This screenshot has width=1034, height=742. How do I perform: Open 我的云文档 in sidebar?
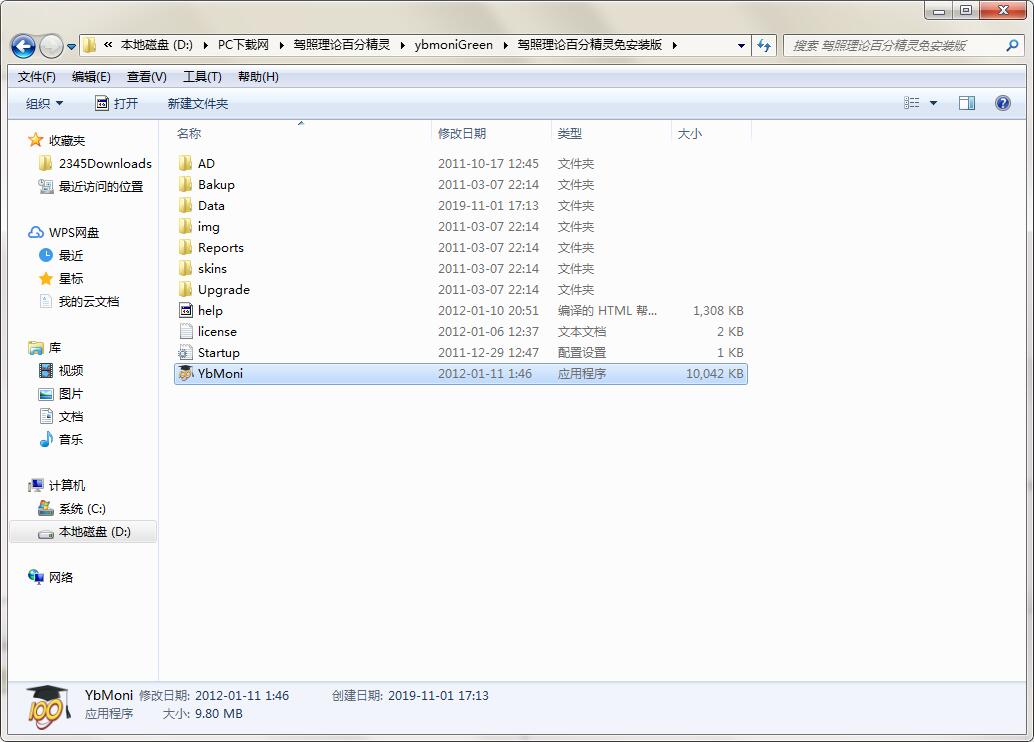88,301
